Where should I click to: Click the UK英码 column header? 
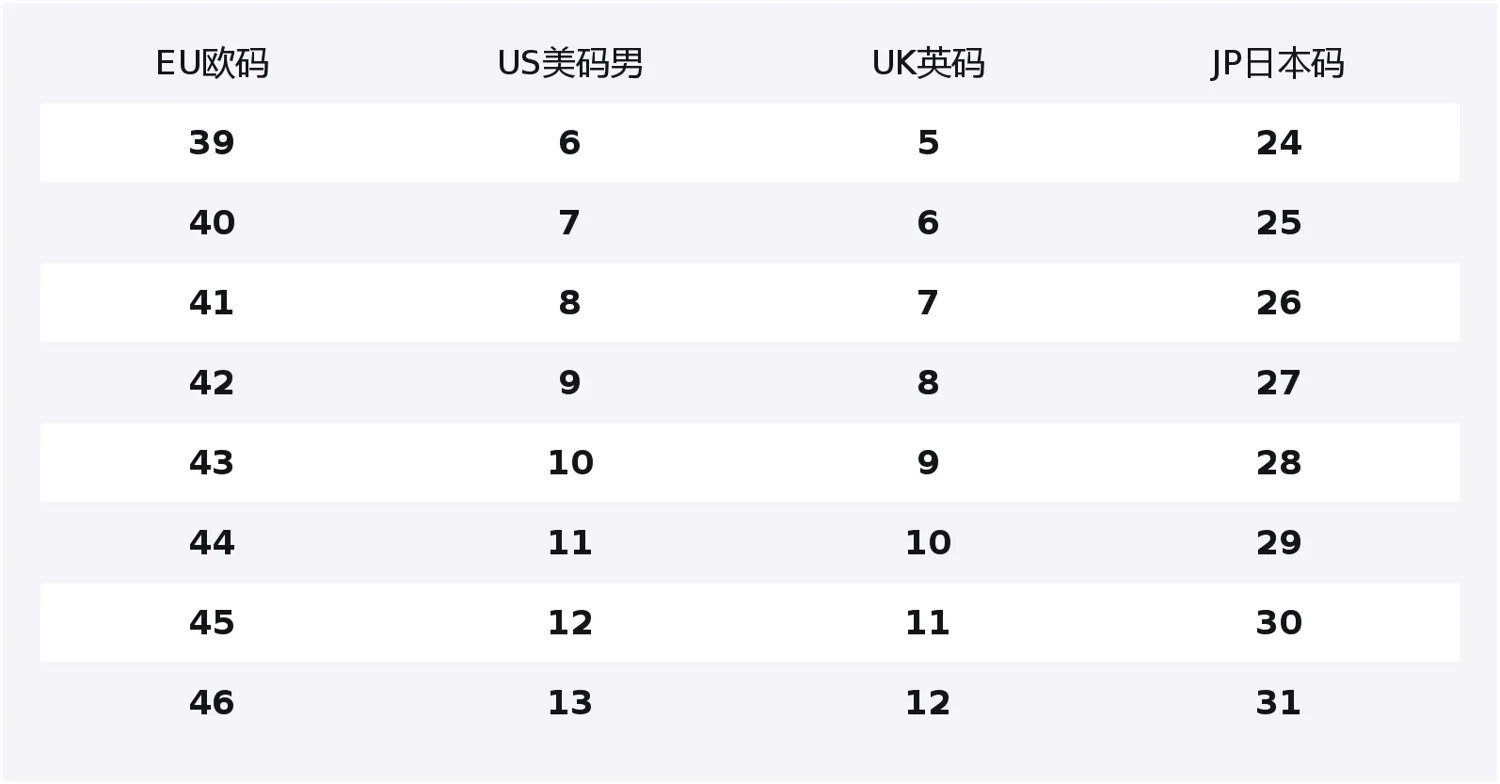pos(928,64)
